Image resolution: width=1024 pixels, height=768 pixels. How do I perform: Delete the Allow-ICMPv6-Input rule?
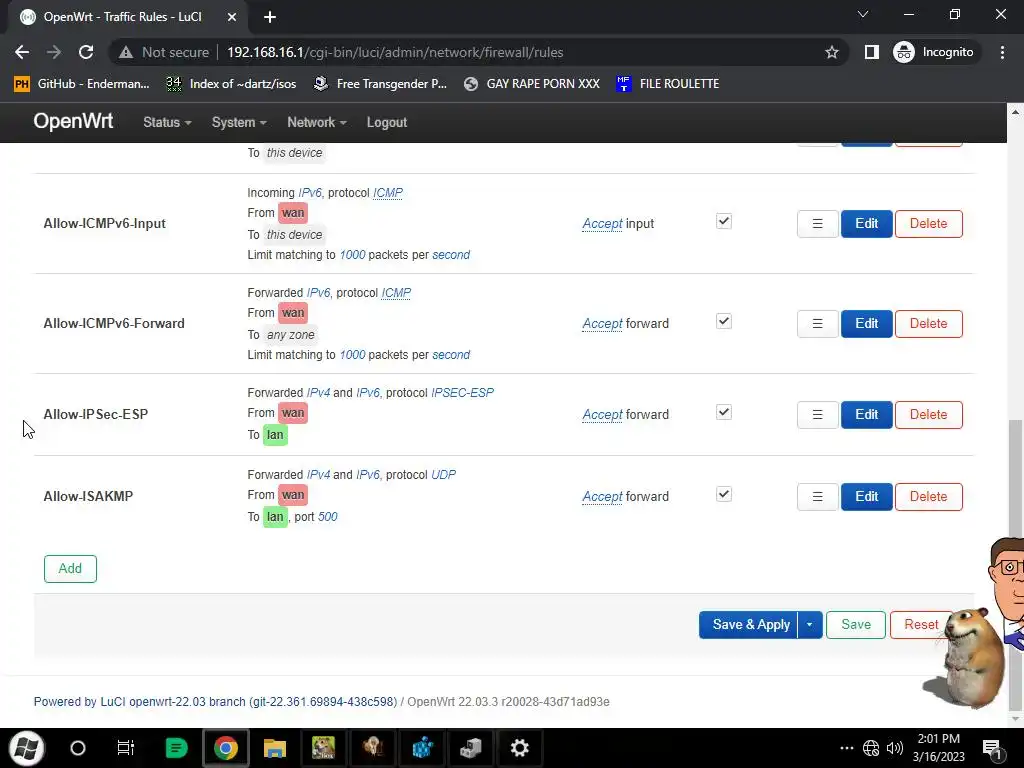pos(928,223)
